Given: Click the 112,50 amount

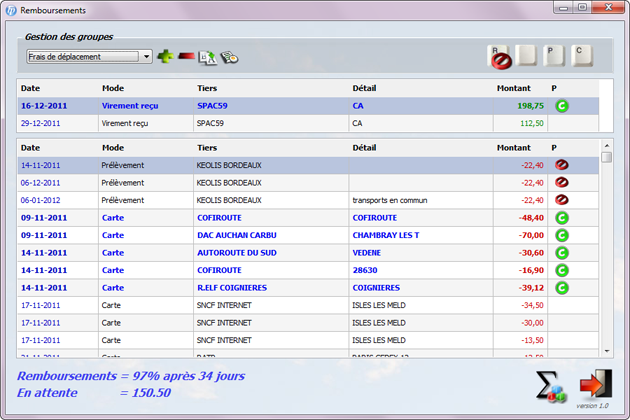Looking at the screenshot, I should pos(532,123).
